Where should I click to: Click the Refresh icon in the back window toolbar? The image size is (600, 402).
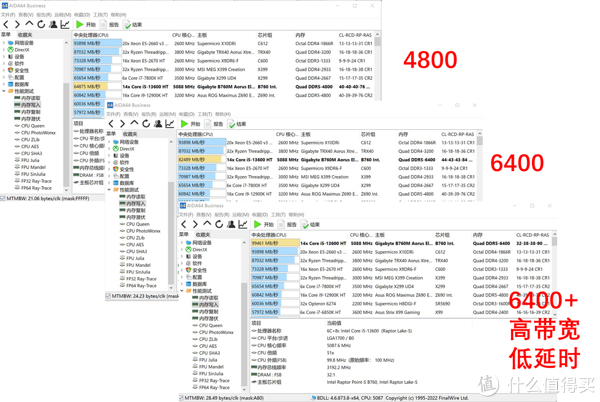point(41,24)
